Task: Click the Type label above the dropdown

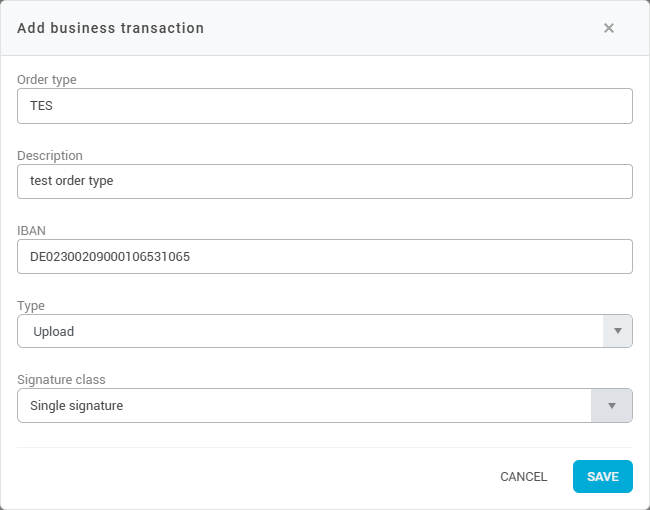Action: [x=31, y=305]
